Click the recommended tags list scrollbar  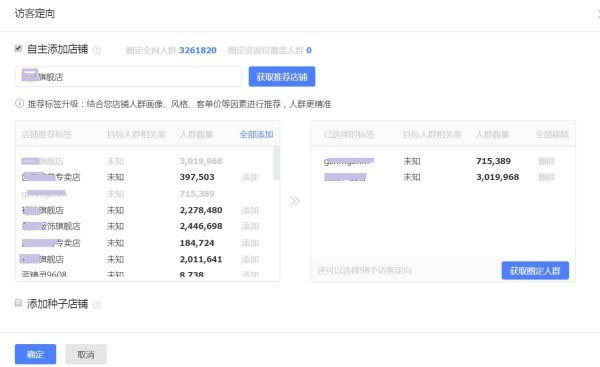[x=276, y=163]
